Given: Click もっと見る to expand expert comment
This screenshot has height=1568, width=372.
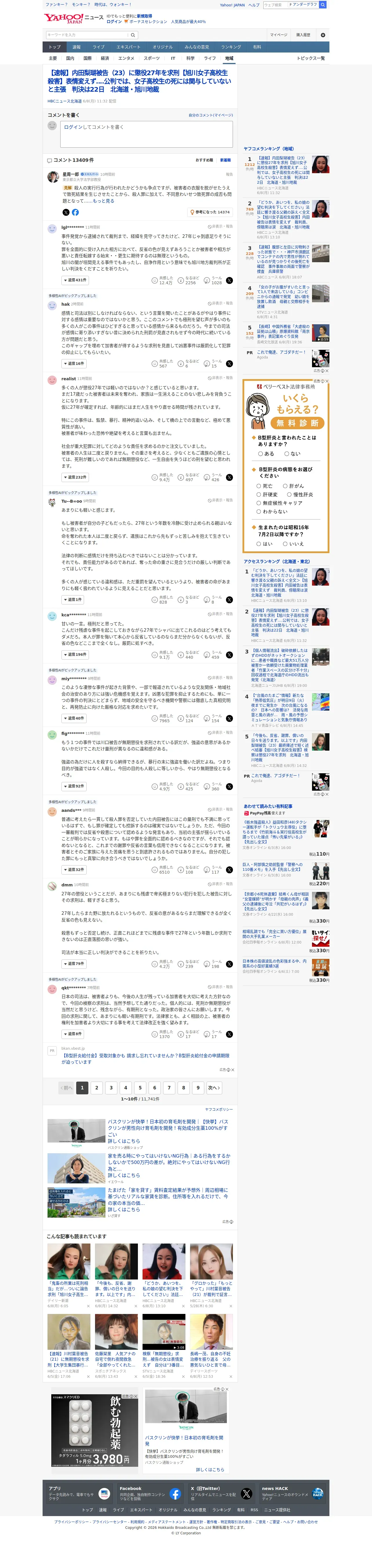Looking at the screenshot, I should tap(103, 201).
